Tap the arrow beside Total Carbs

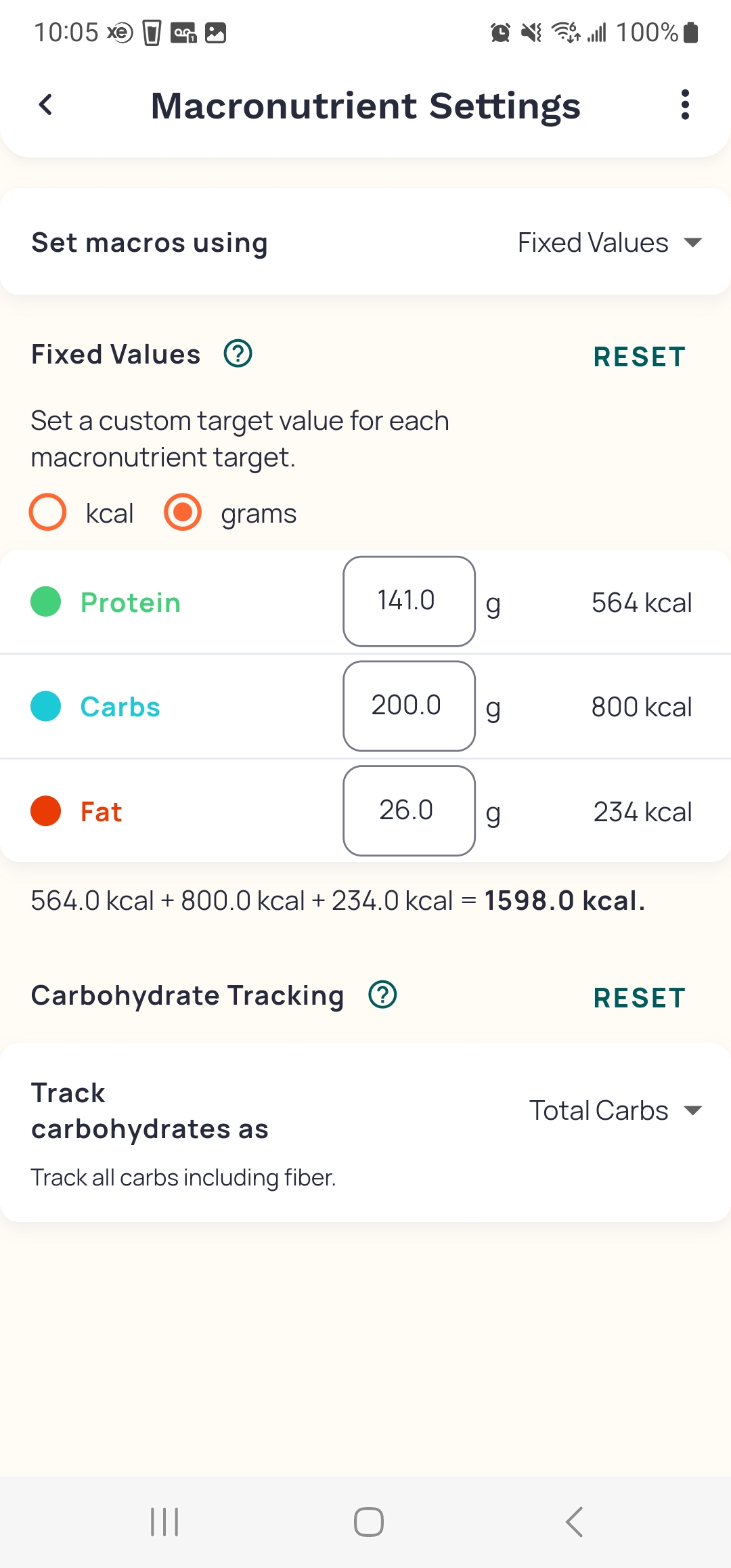pyautogui.click(x=692, y=1110)
